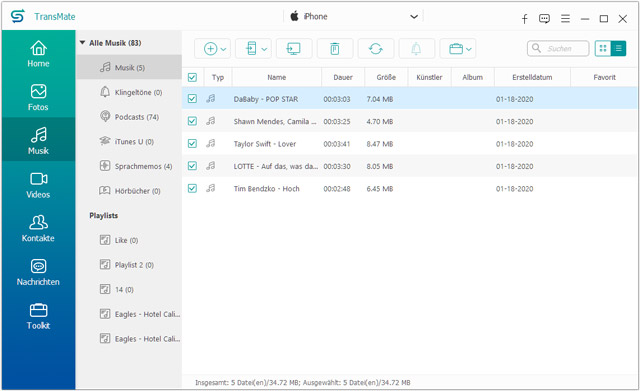Click the refresh sync icon
Image resolution: width=640 pixels, height=391 pixels.
(376, 49)
